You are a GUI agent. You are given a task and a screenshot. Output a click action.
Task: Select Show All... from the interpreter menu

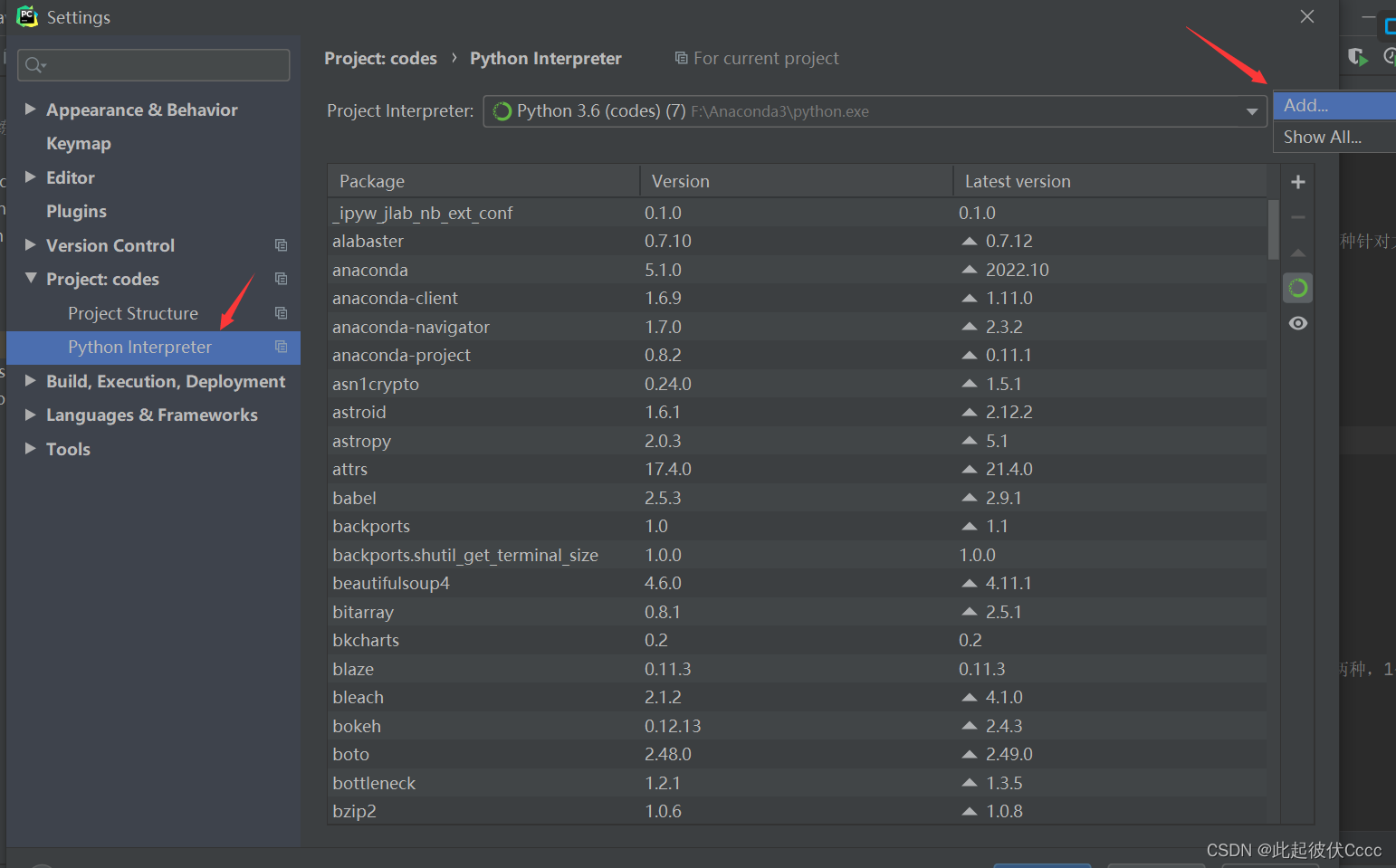pos(1334,137)
